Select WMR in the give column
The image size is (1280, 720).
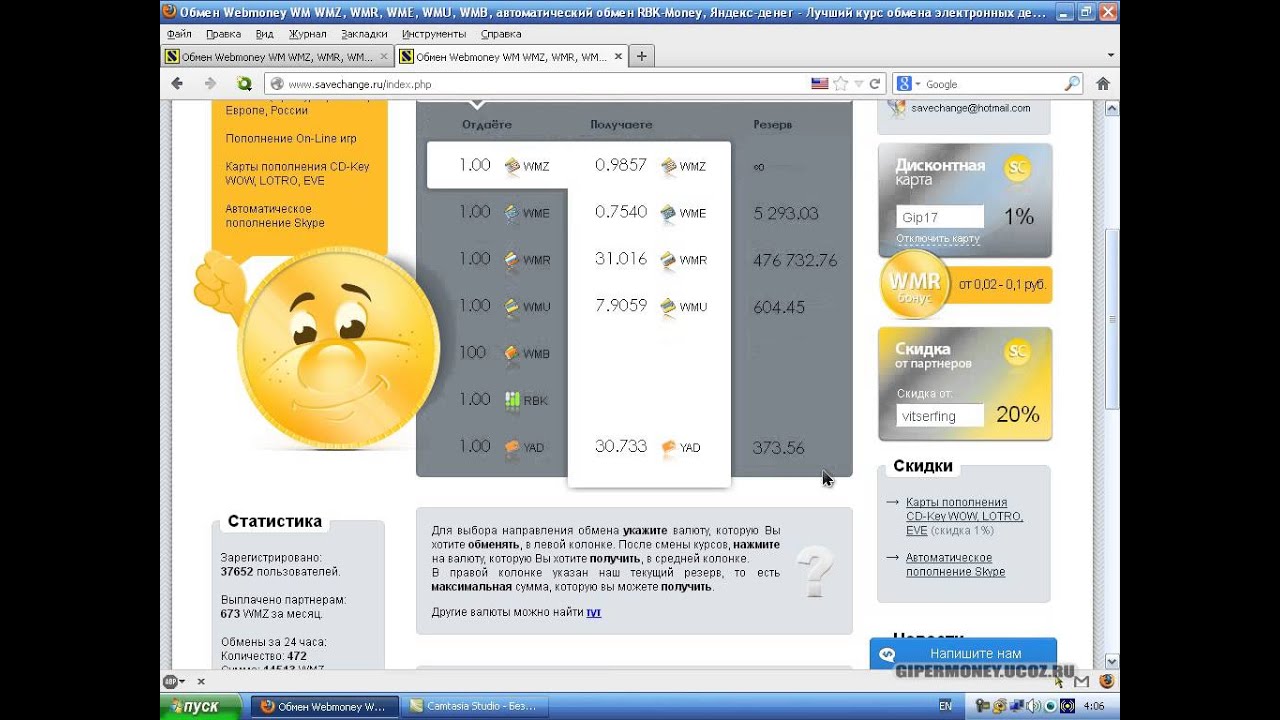pos(505,259)
